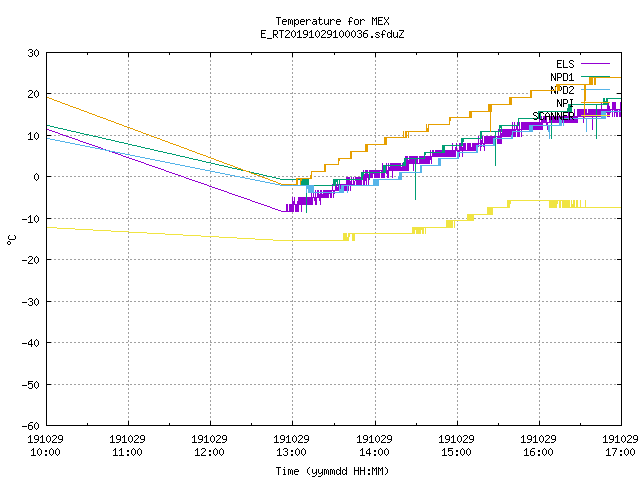Viewport: 640px width, 480px height.
Task: Click the x-axis tick label 191029 12:00
Action: [x=209, y=446]
